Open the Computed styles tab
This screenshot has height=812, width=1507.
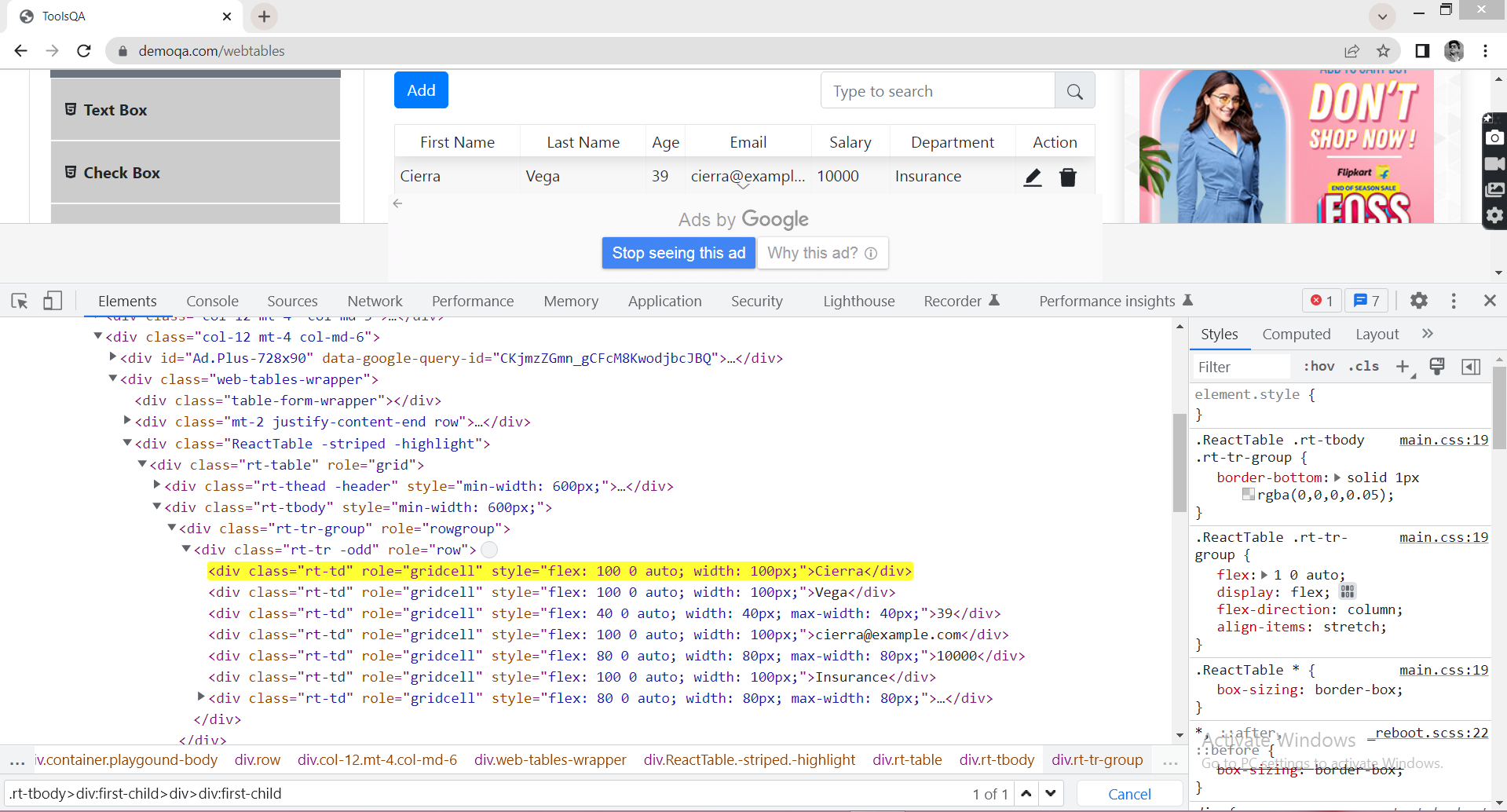1296,334
